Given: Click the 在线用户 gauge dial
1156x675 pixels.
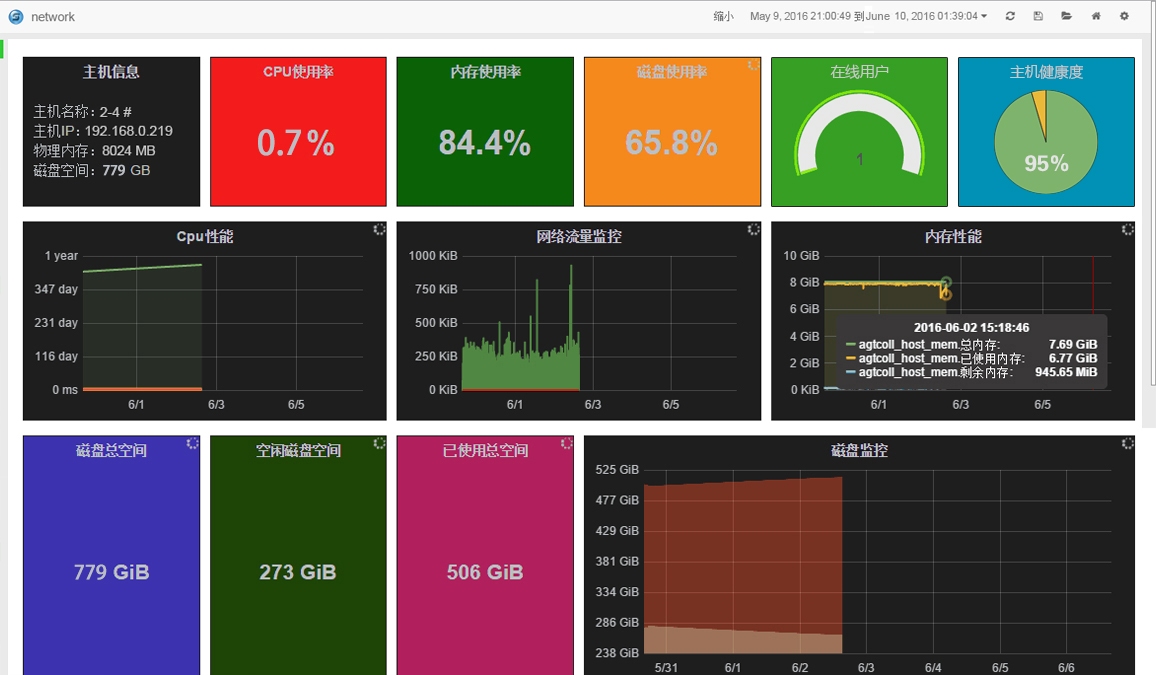Looking at the screenshot, I should click(x=859, y=135).
